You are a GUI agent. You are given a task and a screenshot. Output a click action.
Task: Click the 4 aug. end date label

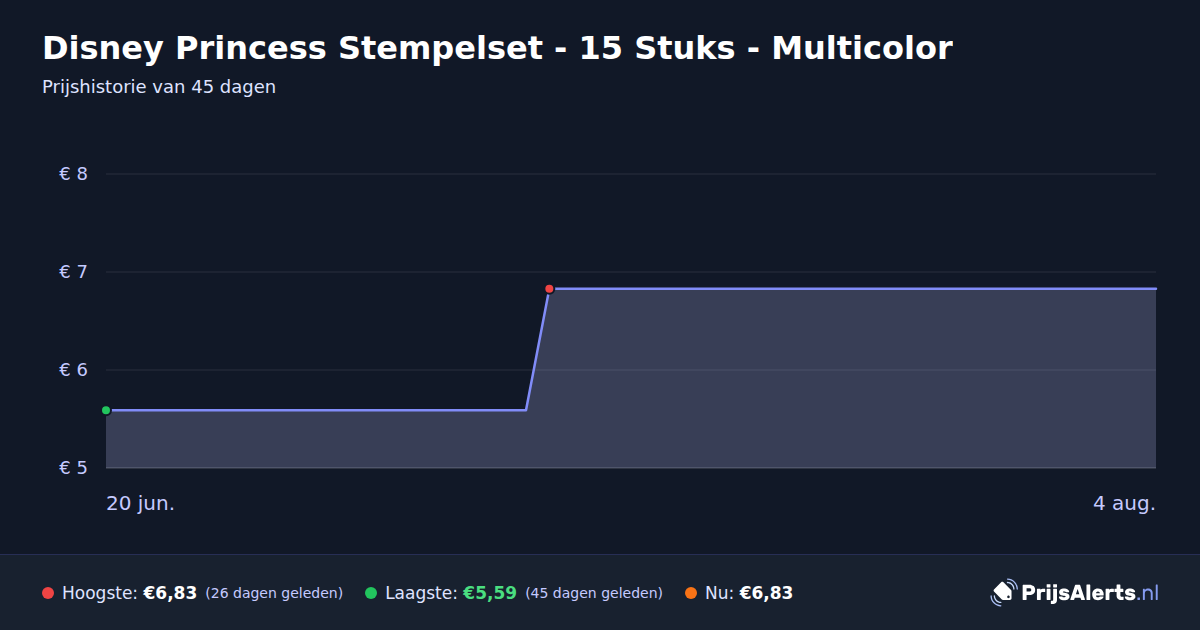pyautogui.click(x=1124, y=503)
